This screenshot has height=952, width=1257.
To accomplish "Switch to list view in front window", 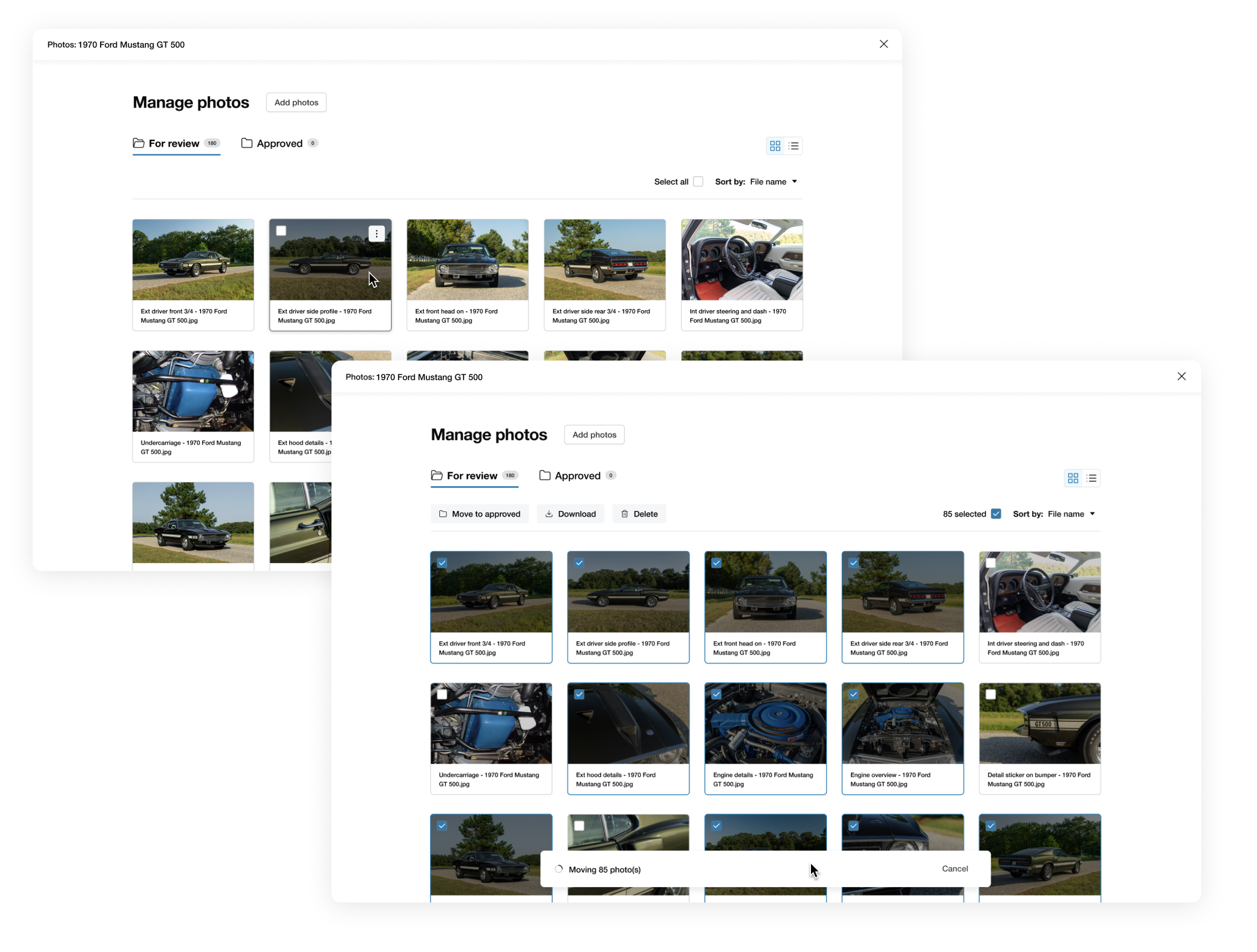I will (x=1091, y=479).
